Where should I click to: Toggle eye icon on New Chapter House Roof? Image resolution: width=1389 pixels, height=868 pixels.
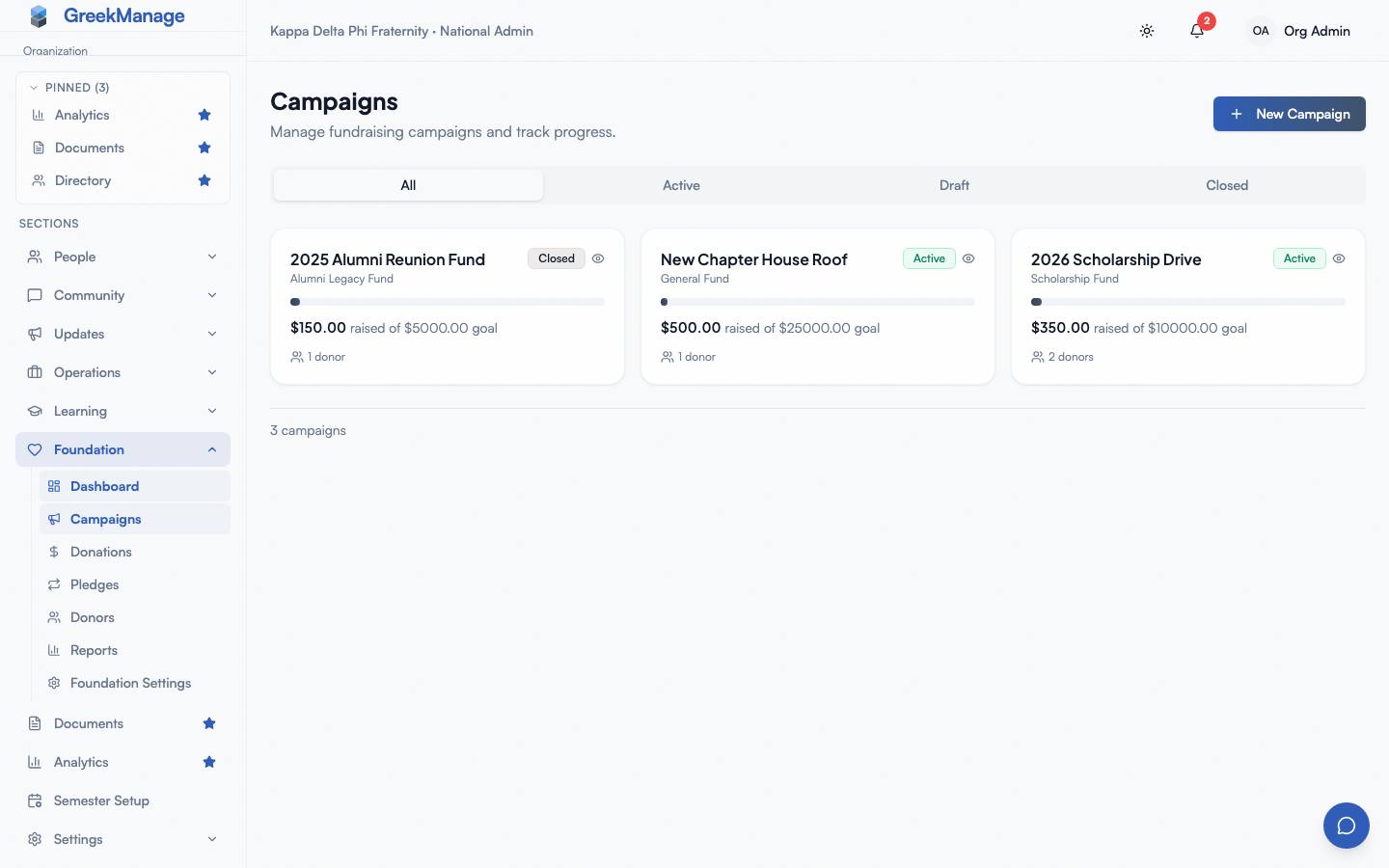[x=968, y=258]
